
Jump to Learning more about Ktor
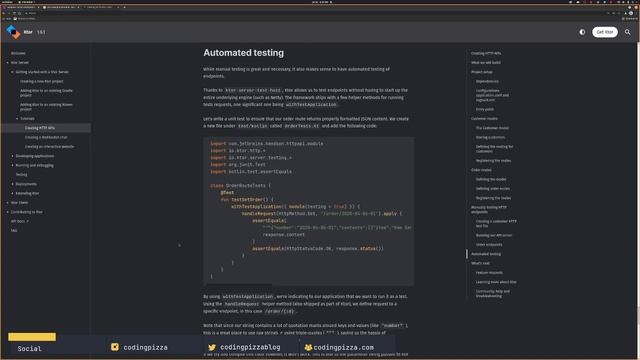496,282
